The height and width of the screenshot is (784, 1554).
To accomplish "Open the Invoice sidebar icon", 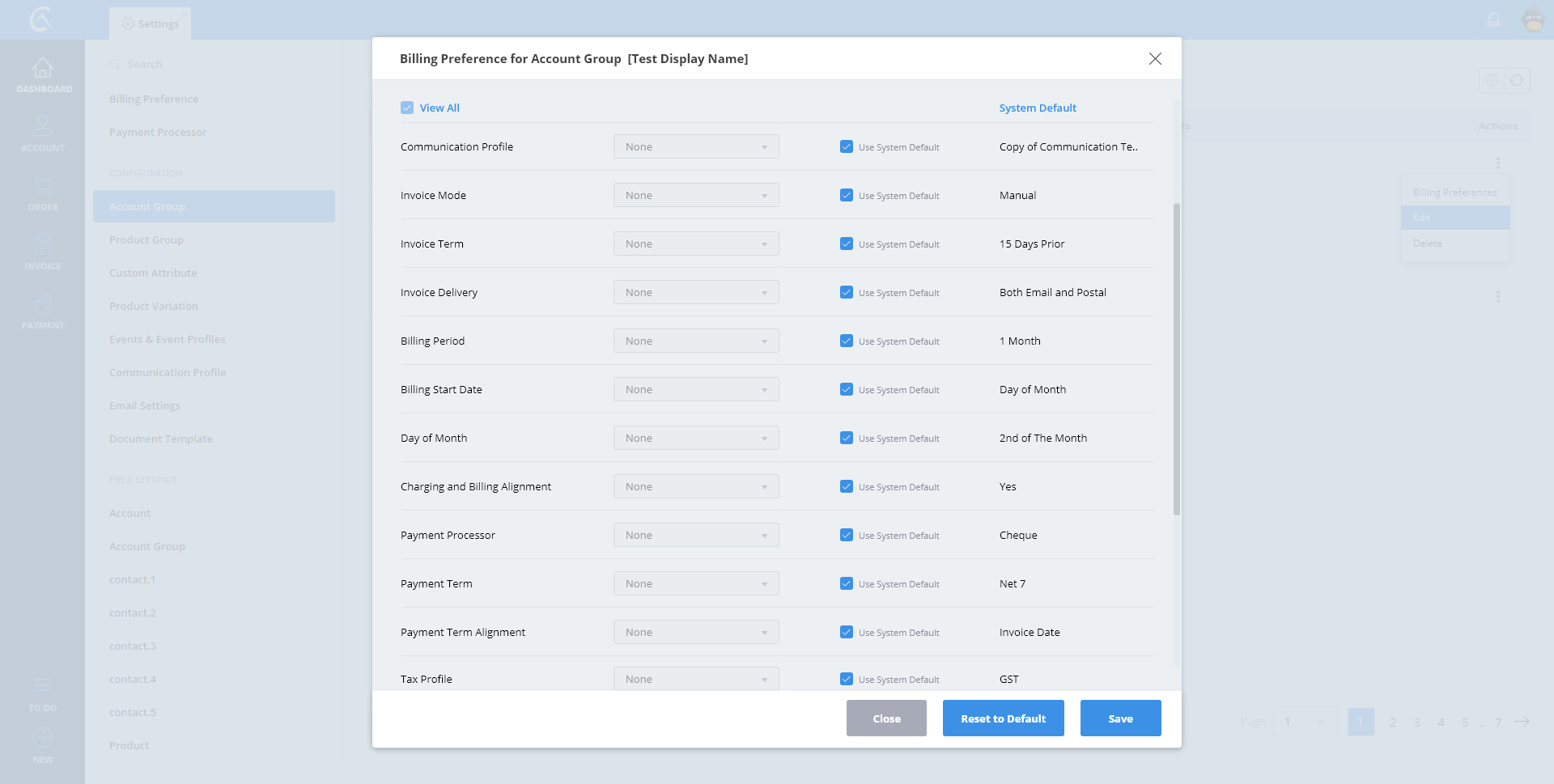I will [x=43, y=245].
